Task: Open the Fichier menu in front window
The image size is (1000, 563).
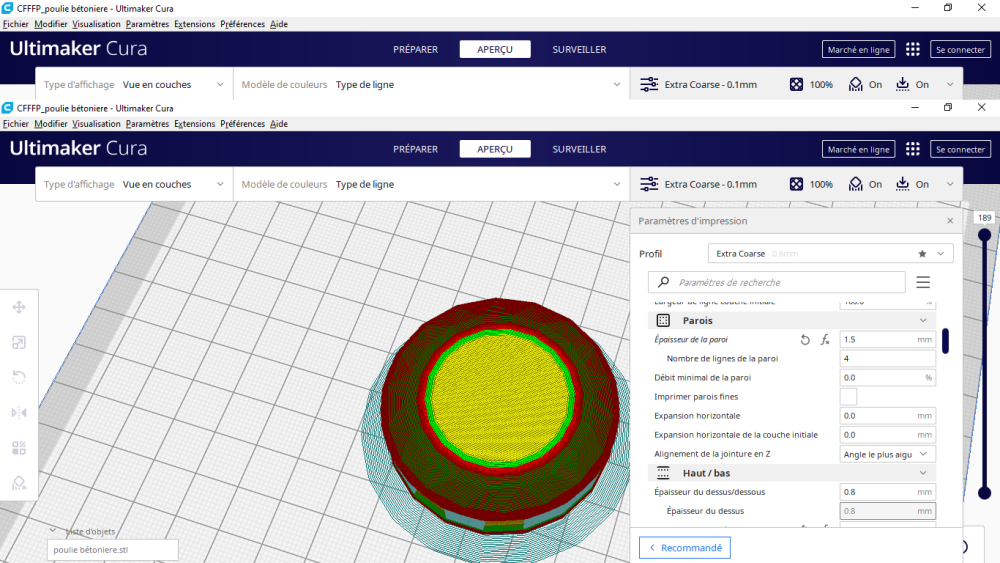Action: (x=16, y=124)
